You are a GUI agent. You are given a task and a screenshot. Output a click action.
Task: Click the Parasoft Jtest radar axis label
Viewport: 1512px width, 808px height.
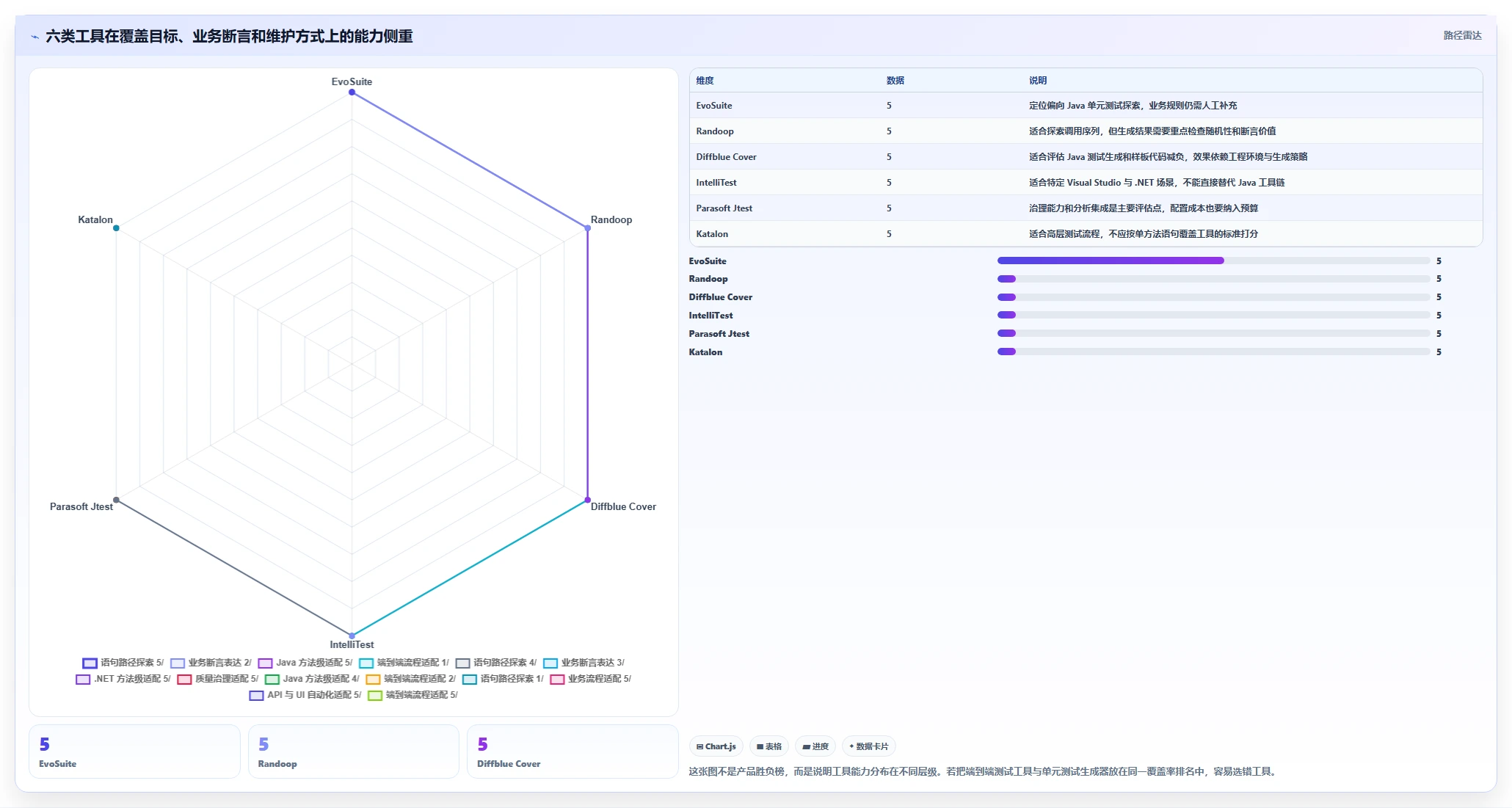(x=81, y=506)
